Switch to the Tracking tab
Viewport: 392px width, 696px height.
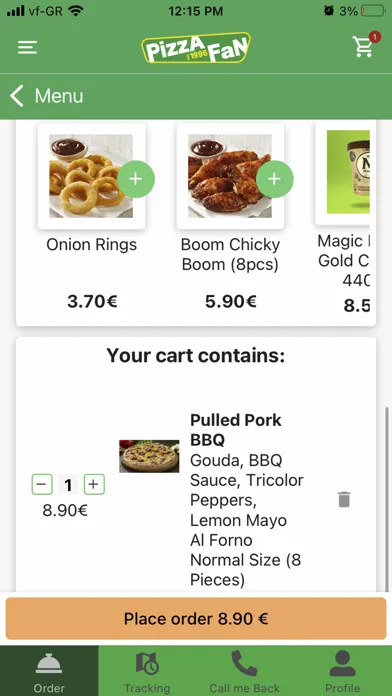[x=147, y=671]
